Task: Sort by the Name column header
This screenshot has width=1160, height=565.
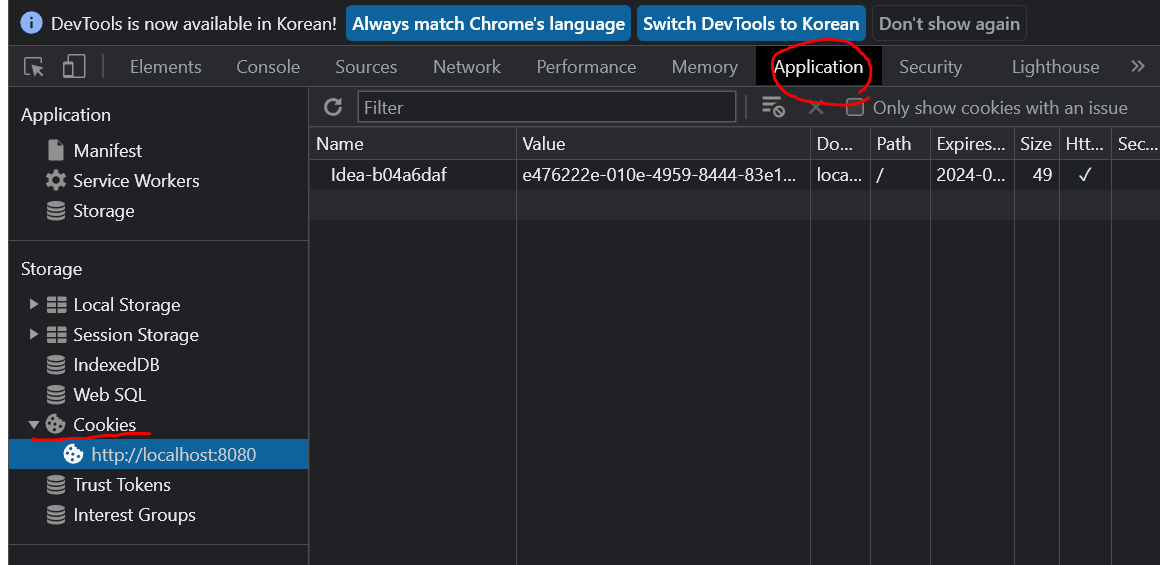Action: coord(413,143)
